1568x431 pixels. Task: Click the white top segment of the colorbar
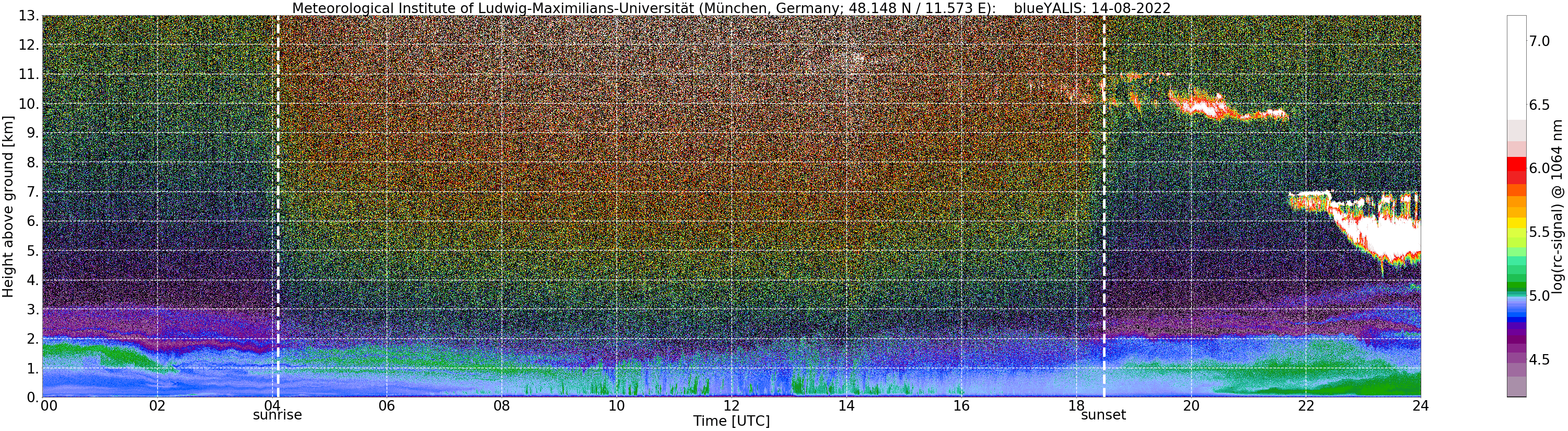1516,67
